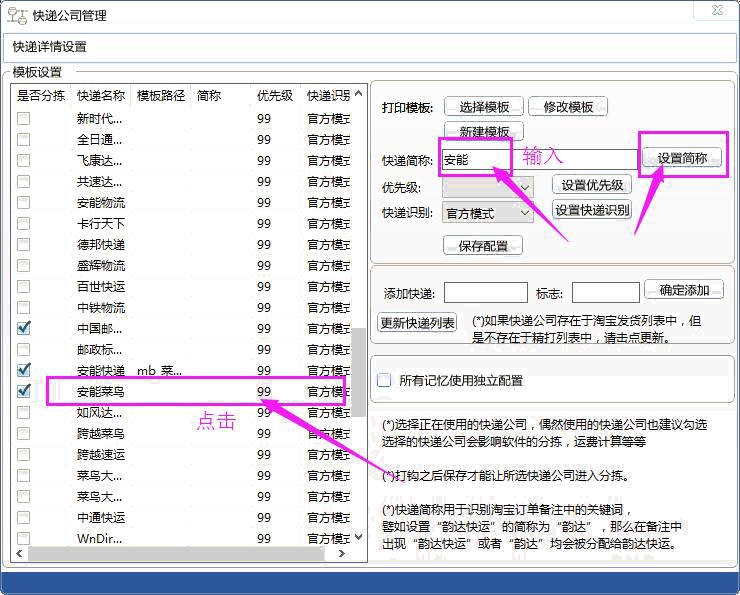Focus the 添加快递 input field

coord(486,293)
